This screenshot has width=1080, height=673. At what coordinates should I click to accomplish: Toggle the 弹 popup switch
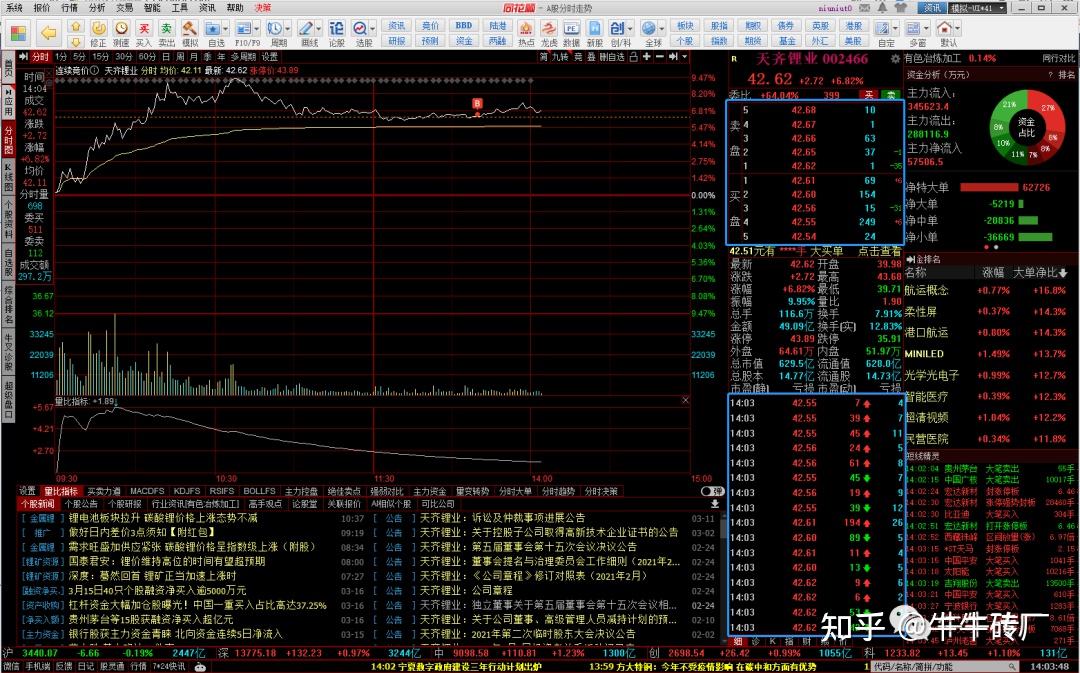pos(712,491)
